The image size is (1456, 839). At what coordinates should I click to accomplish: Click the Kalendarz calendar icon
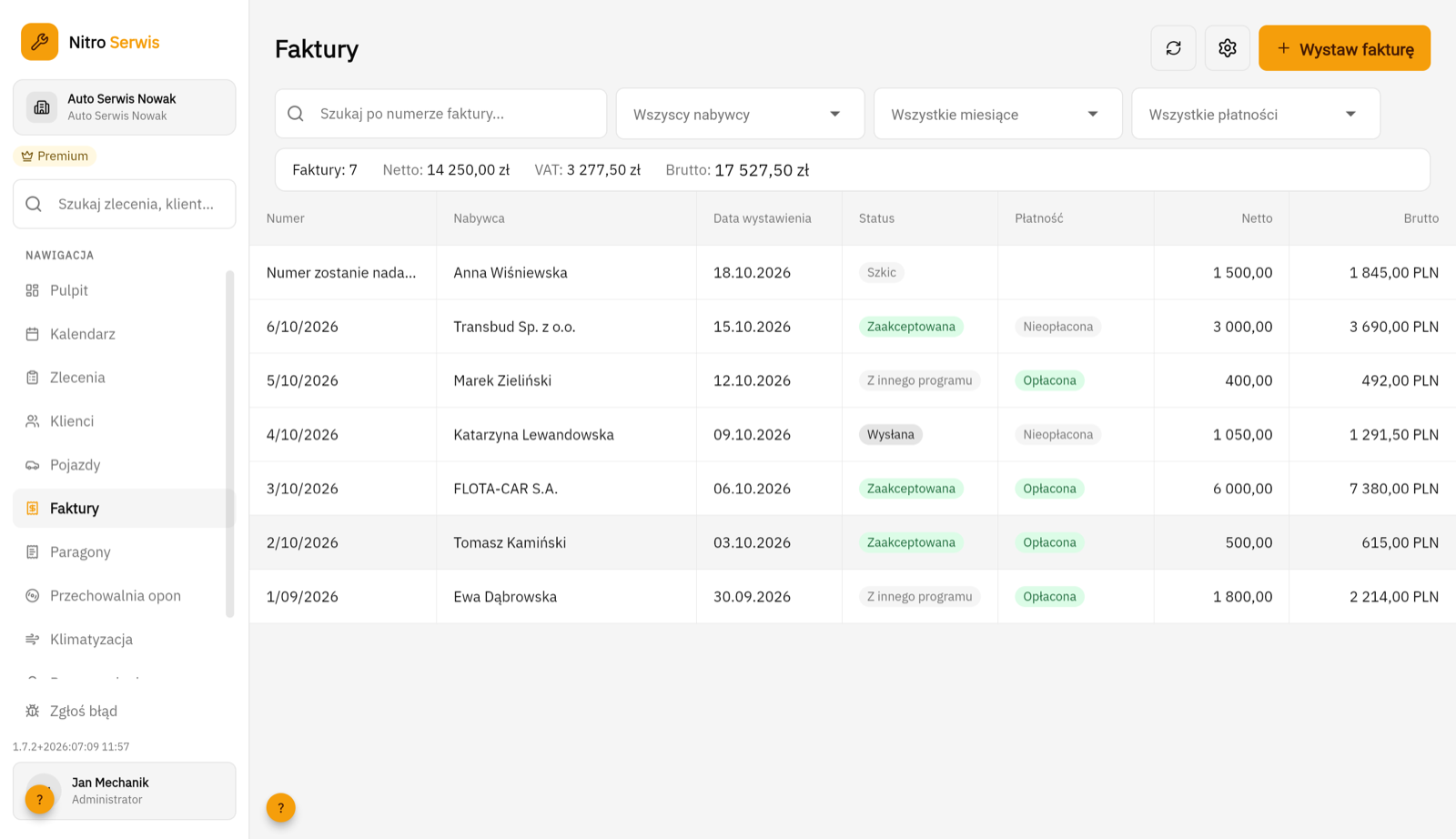point(33,334)
